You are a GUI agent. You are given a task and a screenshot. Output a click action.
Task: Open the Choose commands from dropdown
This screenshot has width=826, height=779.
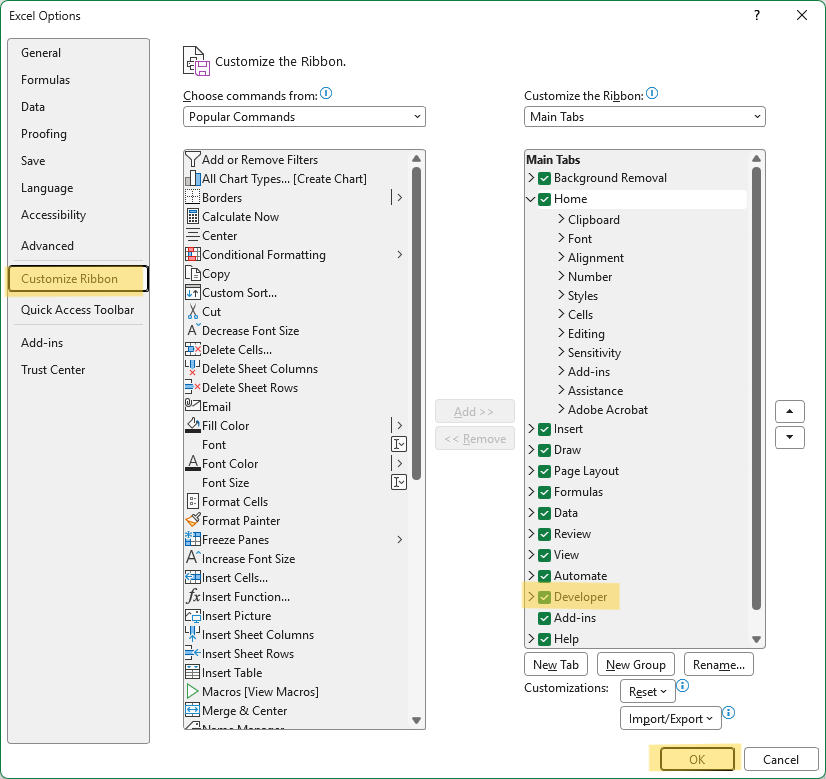point(304,117)
